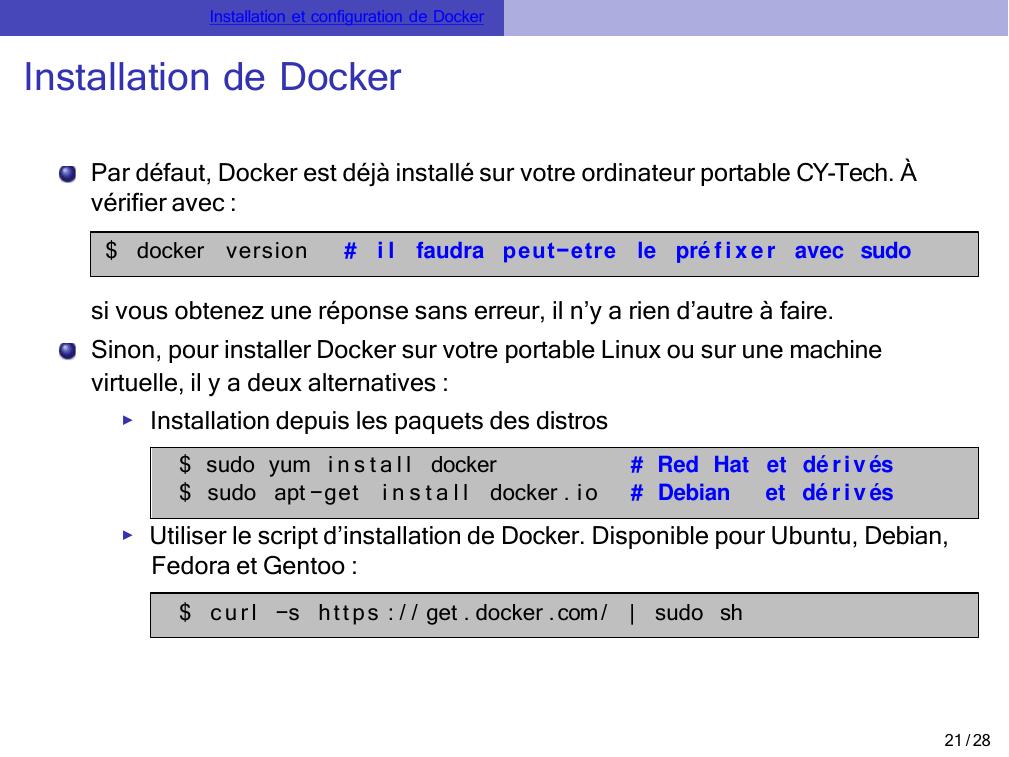Click the triangle marker before "Utiliser le script"

point(127,535)
